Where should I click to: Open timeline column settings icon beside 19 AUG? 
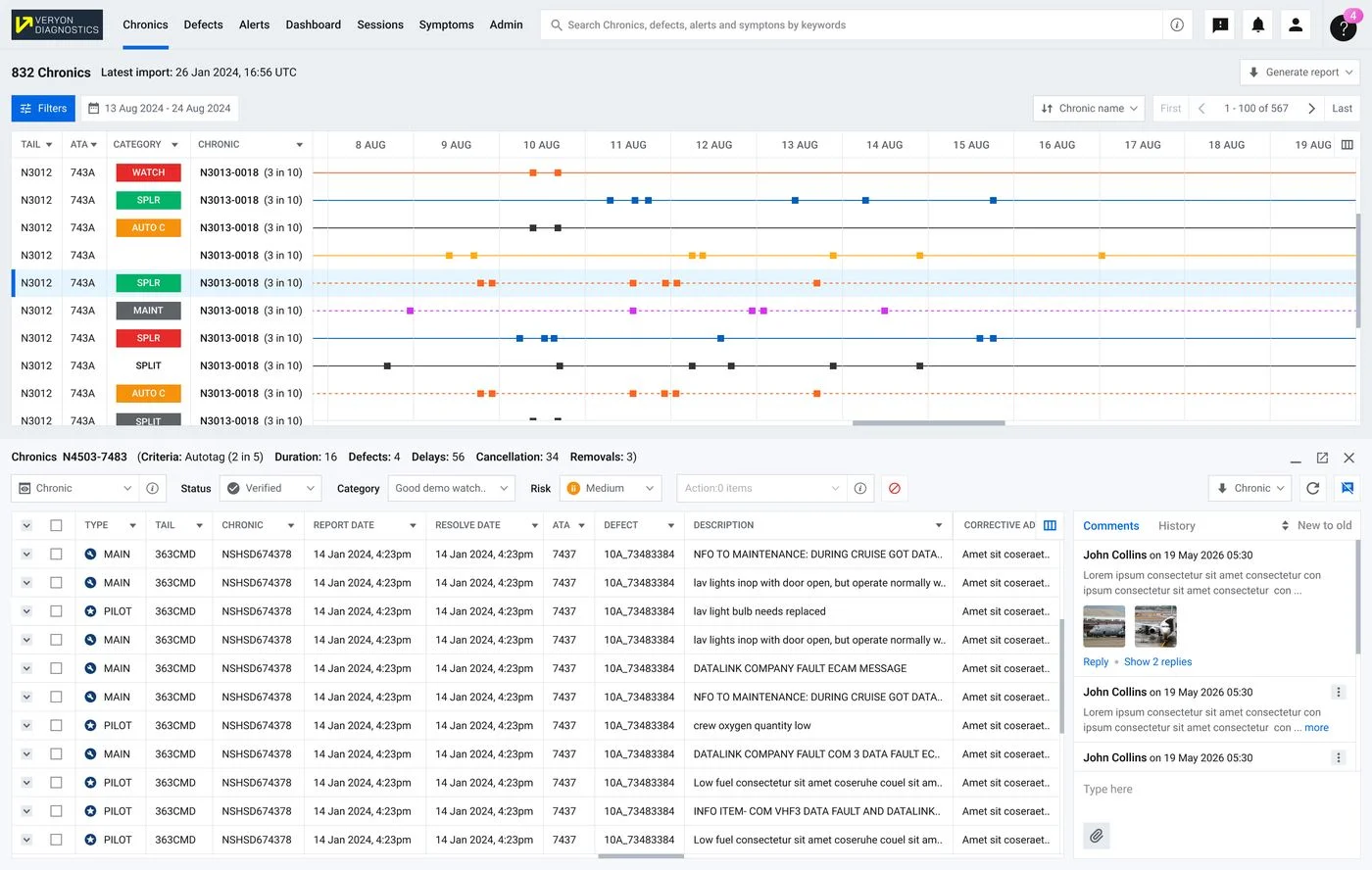coord(1347,145)
